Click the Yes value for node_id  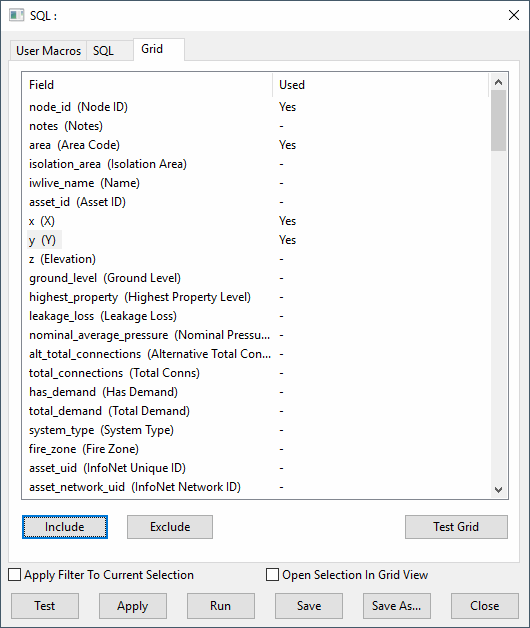(287, 107)
